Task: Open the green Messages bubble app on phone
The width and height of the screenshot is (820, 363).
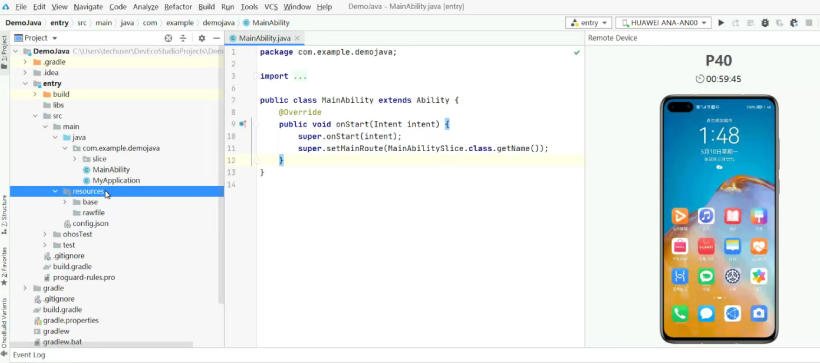Action: [x=706, y=276]
